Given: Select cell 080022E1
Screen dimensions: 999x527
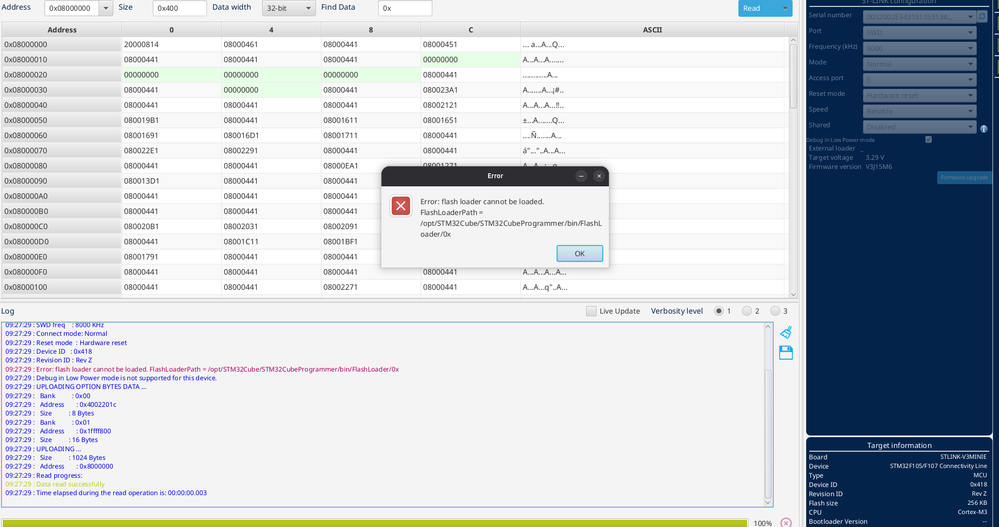Looking at the screenshot, I should click(x=171, y=151).
